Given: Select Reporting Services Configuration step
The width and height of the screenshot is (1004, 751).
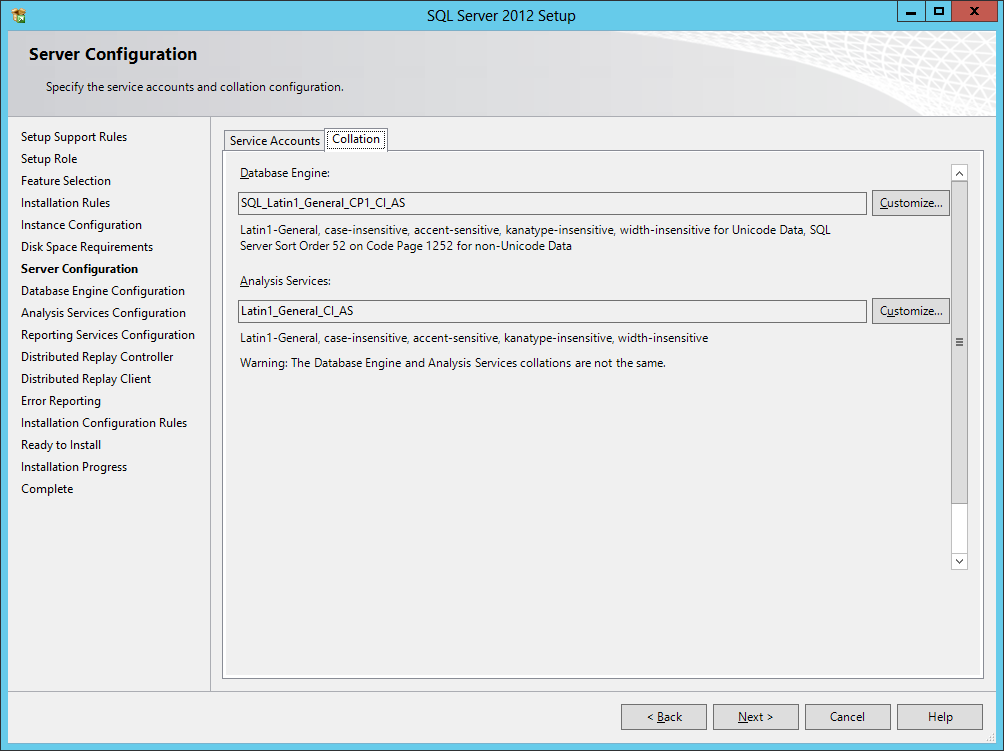Looking at the screenshot, I should click(x=108, y=335).
